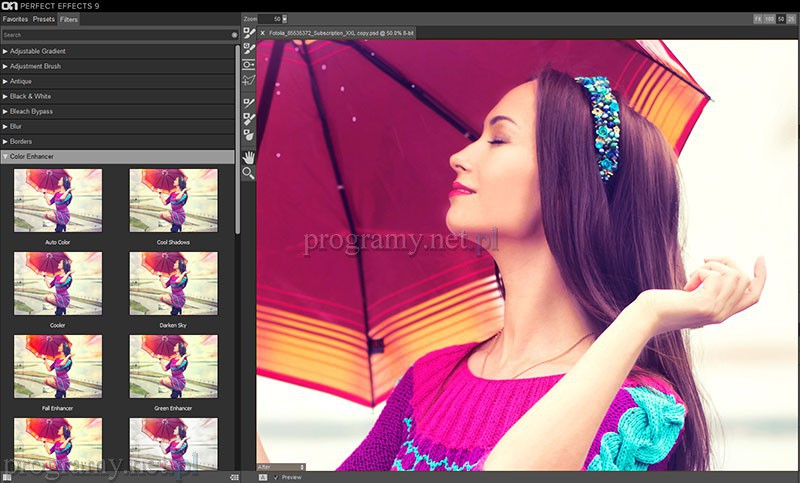Set zoom to 100 percent
This screenshot has width=800, height=483.
point(769,19)
